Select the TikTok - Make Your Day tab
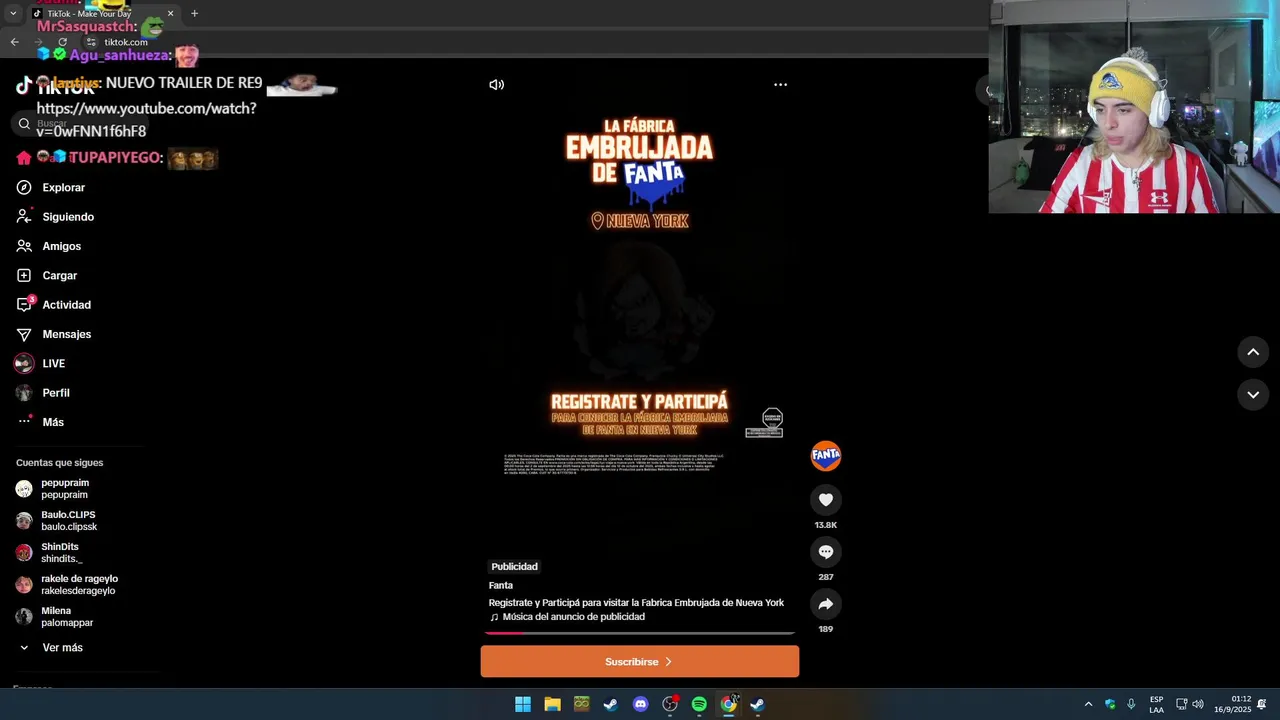 [x=102, y=14]
